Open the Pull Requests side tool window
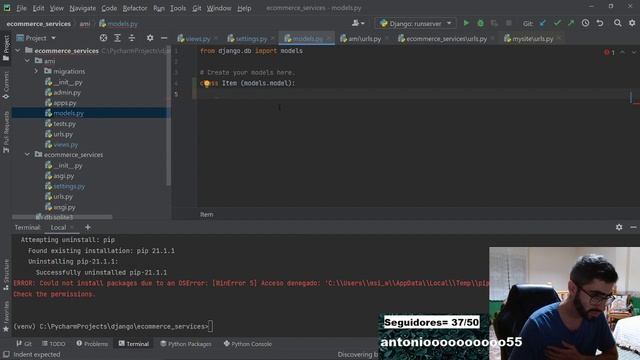The image size is (640, 360). pos(6,132)
